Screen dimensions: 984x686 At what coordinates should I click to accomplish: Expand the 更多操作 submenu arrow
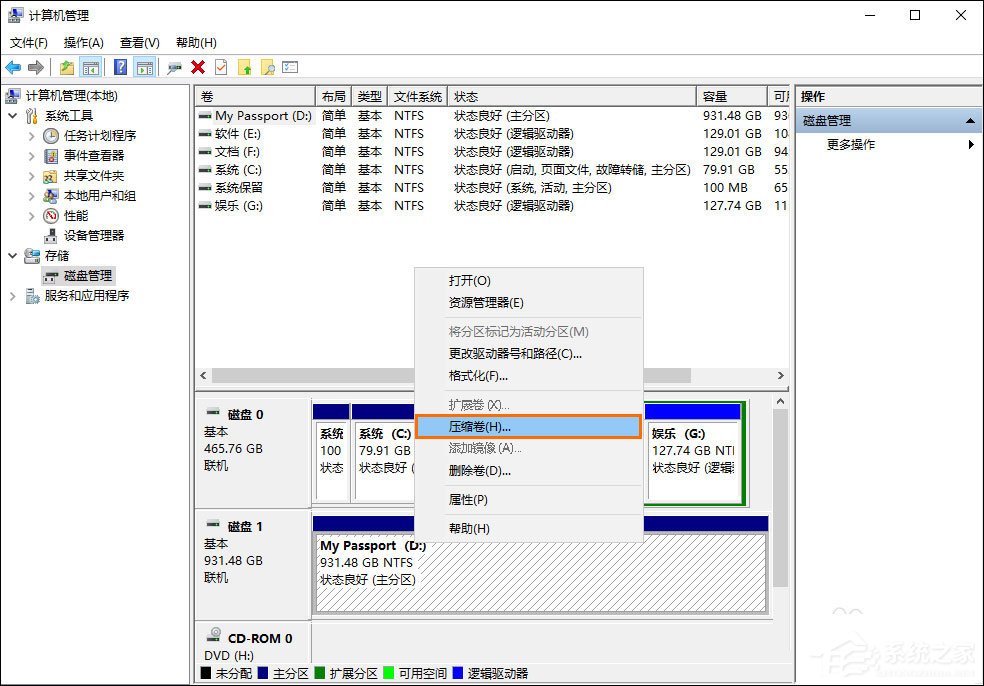[x=969, y=144]
